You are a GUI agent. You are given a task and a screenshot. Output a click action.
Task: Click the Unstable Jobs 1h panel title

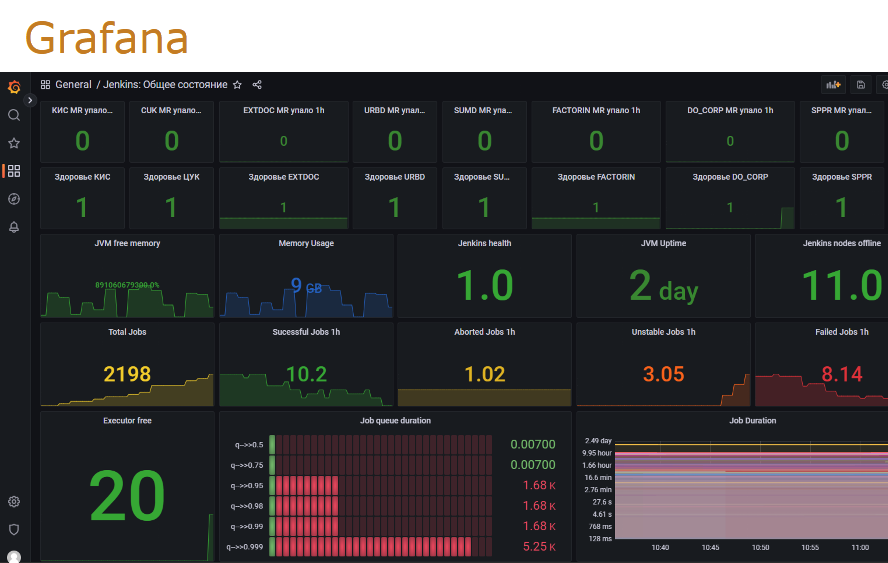(x=663, y=332)
